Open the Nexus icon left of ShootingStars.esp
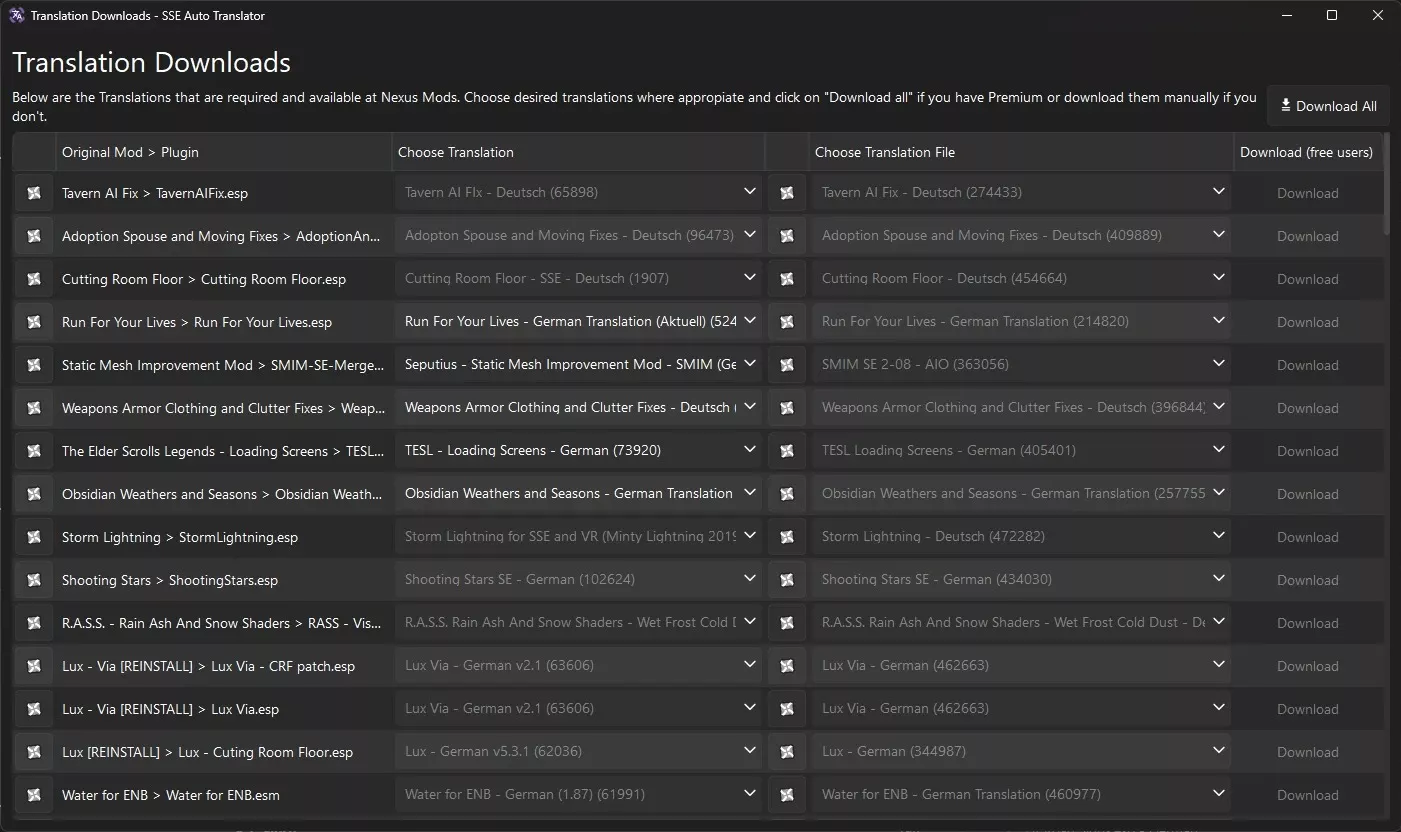This screenshot has width=1401, height=832. point(34,580)
